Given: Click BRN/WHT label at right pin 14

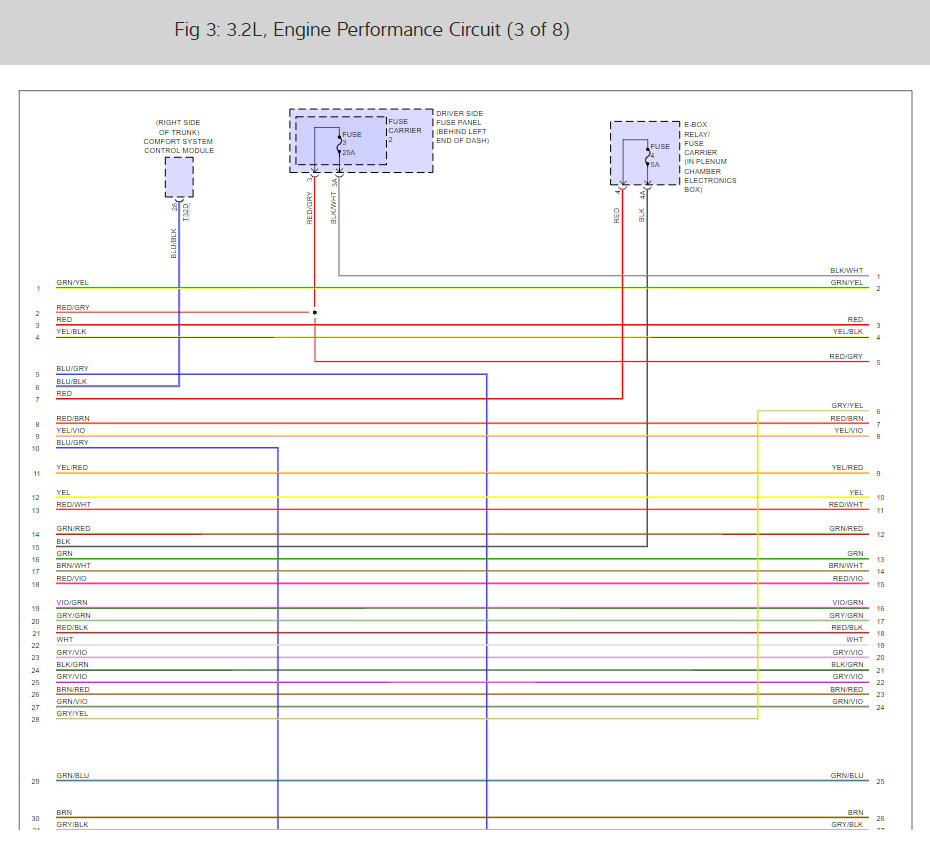Looking at the screenshot, I should click(x=846, y=565).
